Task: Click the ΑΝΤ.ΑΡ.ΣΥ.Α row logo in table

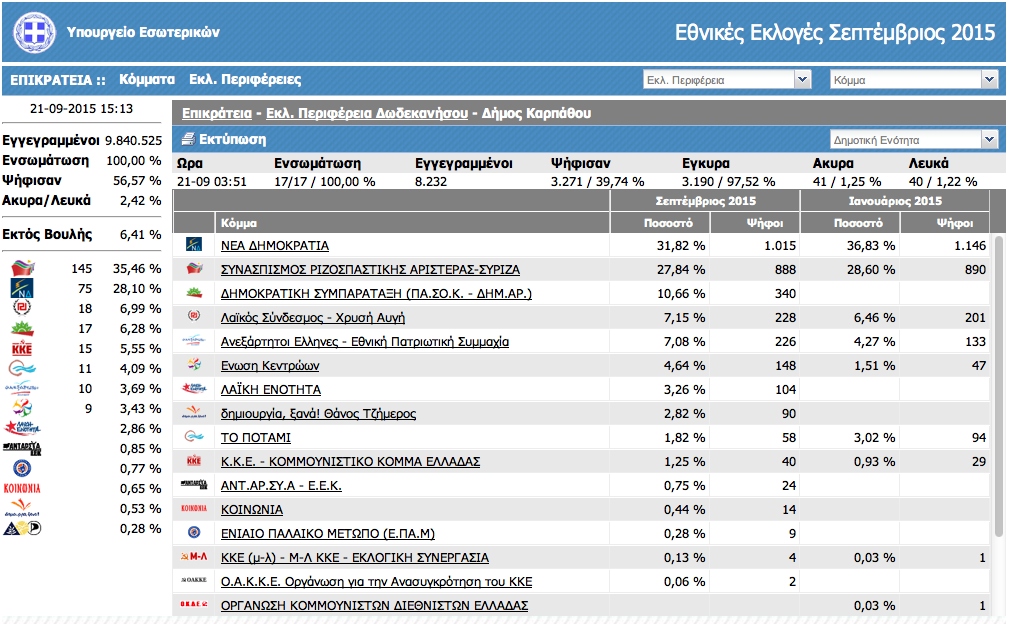Action: [x=194, y=484]
